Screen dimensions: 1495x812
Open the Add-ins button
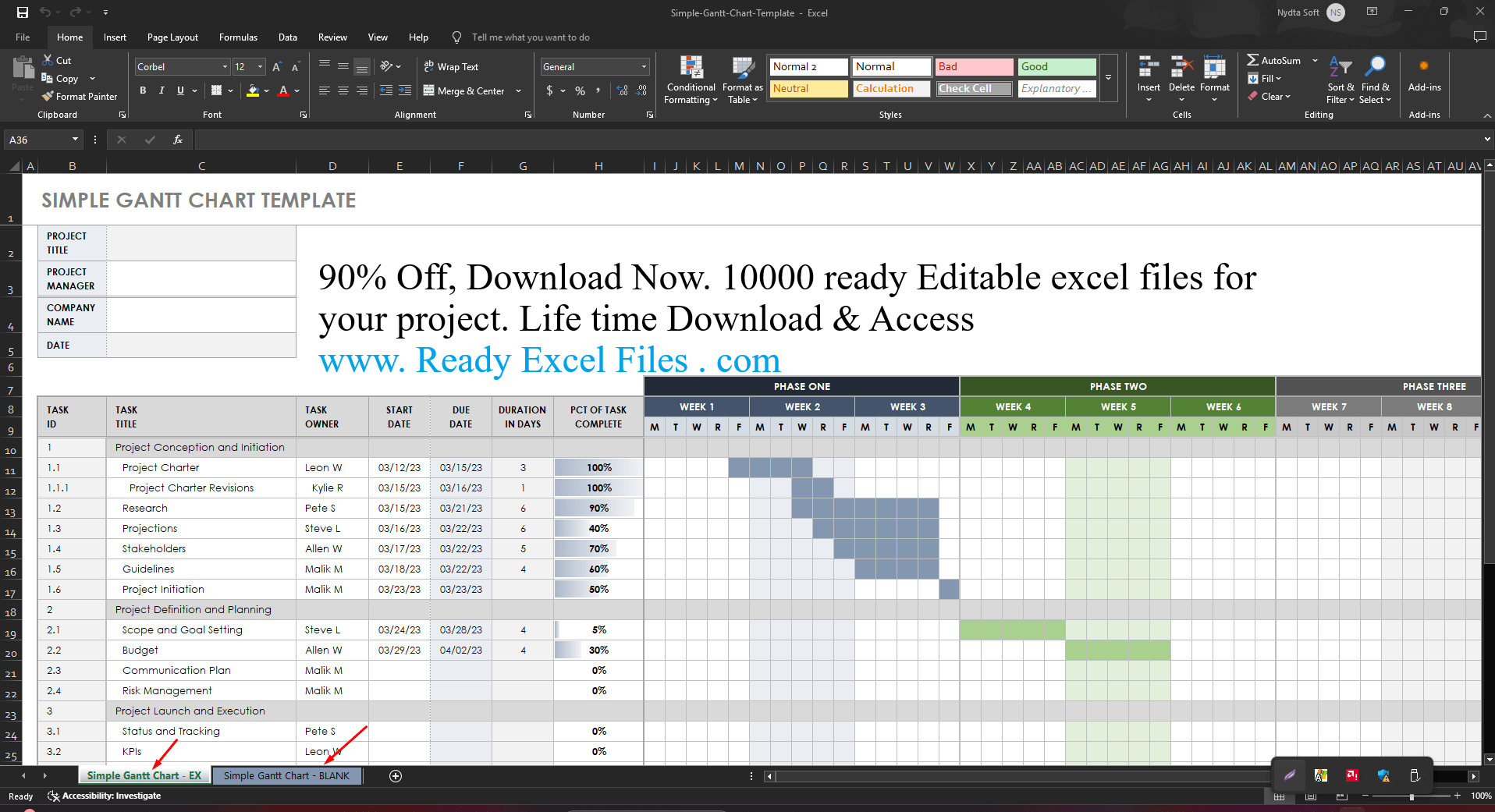[x=1424, y=75]
